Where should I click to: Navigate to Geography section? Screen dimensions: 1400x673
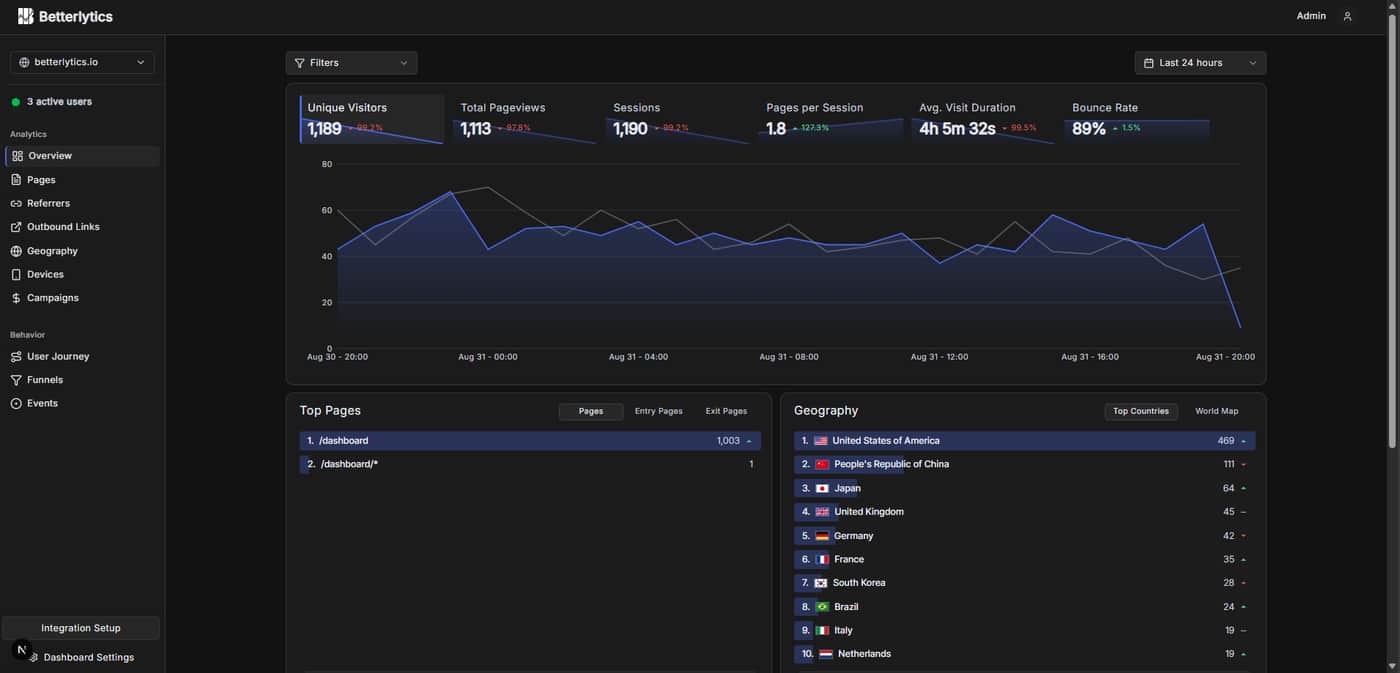point(83,251)
